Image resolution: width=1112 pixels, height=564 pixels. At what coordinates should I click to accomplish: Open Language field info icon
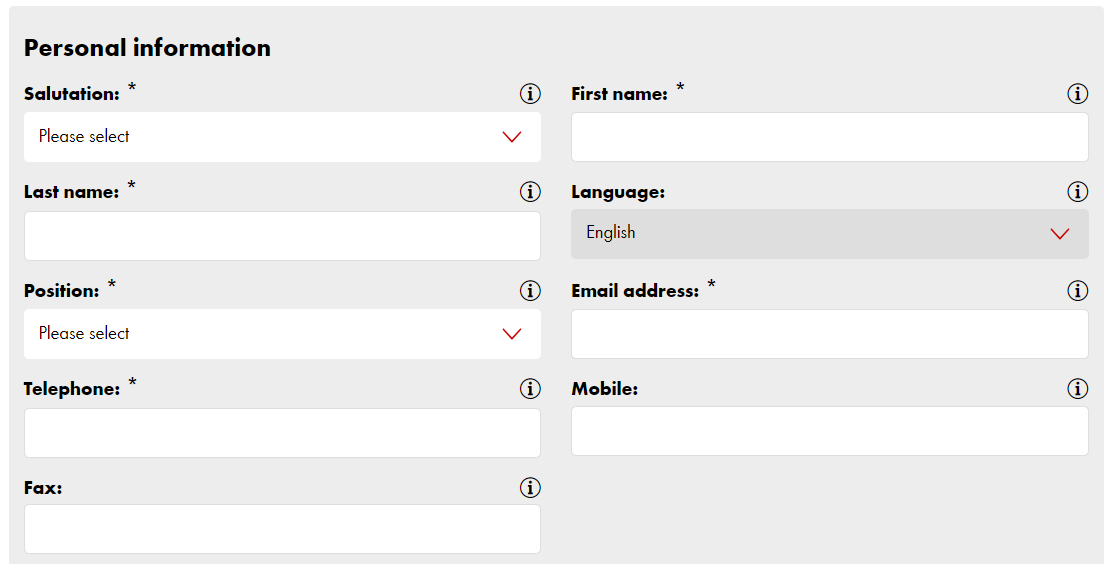pos(1077,192)
